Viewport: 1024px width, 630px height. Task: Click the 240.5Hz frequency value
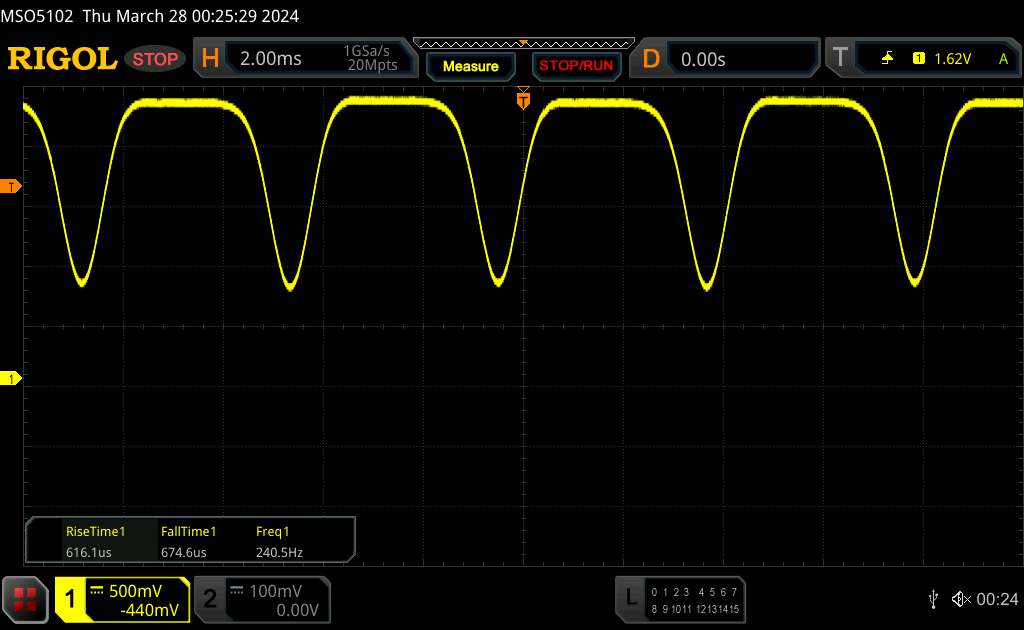point(279,552)
